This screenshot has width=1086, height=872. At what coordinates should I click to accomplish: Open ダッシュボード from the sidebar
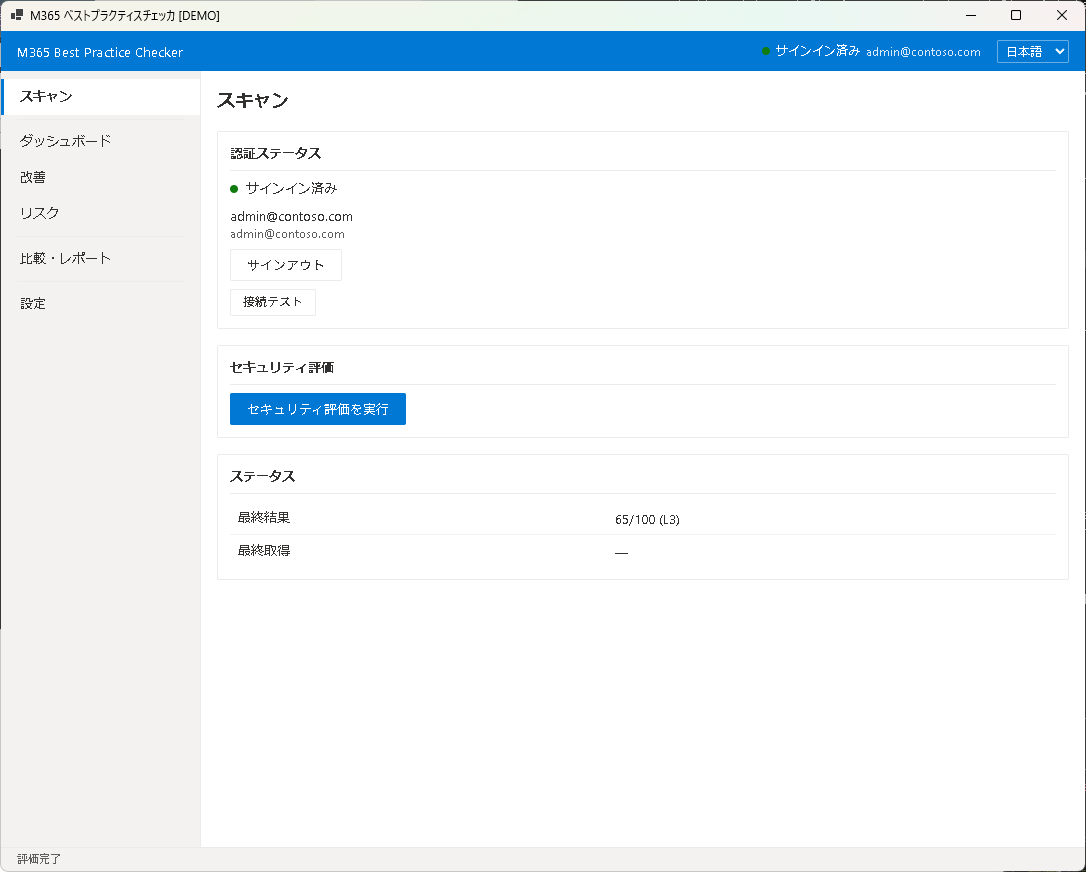(x=65, y=141)
